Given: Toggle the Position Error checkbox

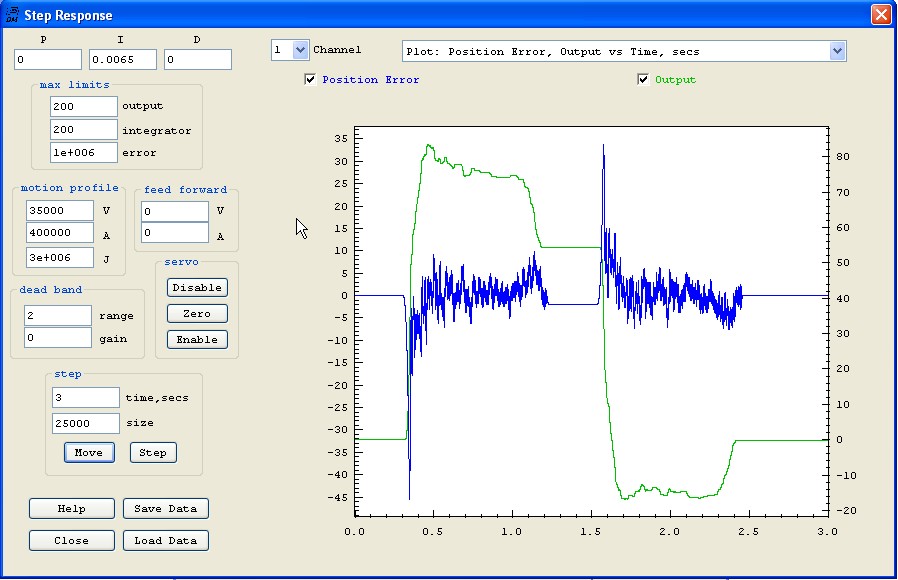Looking at the screenshot, I should point(310,80).
